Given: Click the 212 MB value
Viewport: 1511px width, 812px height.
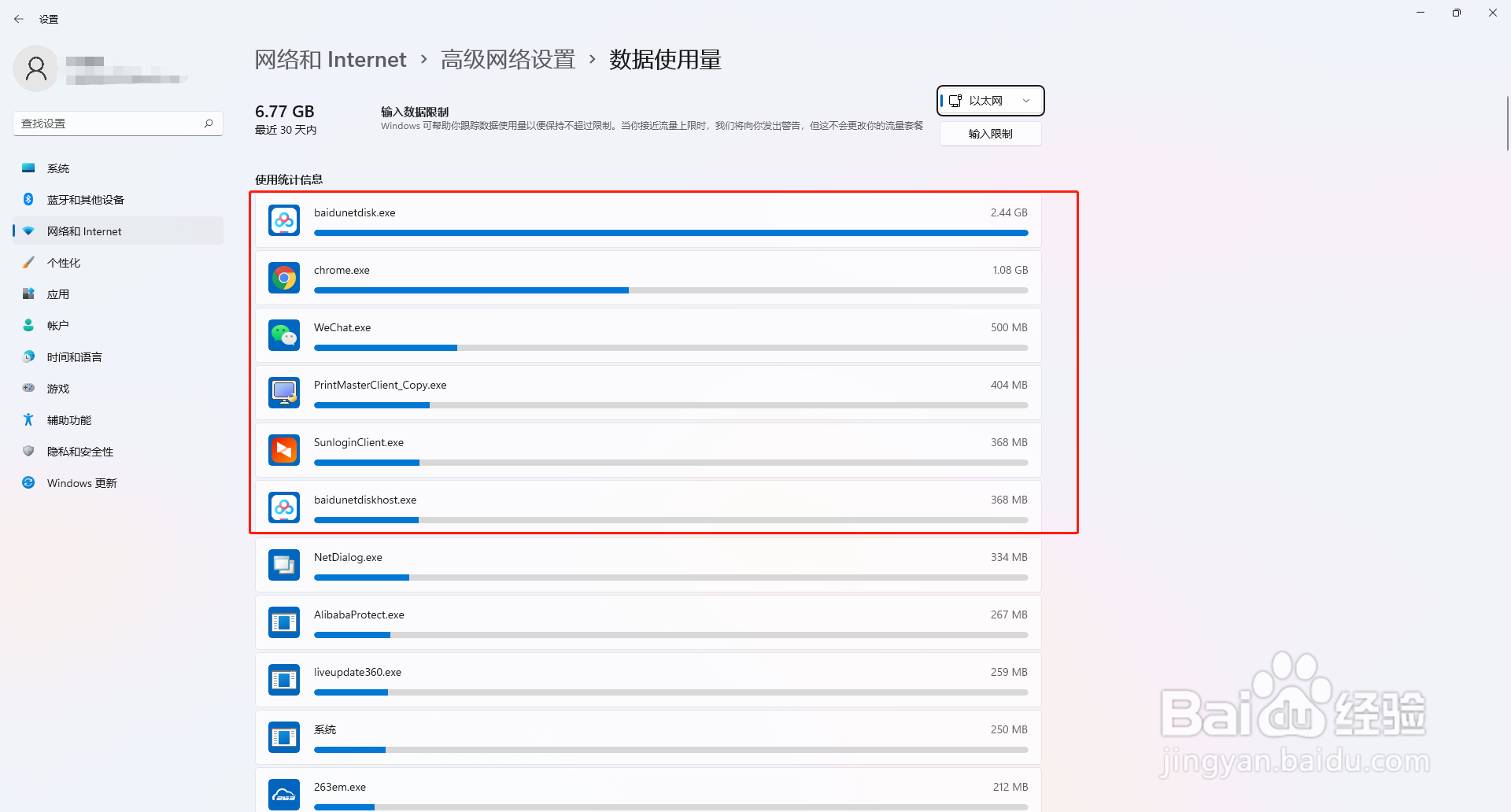Looking at the screenshot, I should pyautogui.click(x=1010, y=787).
